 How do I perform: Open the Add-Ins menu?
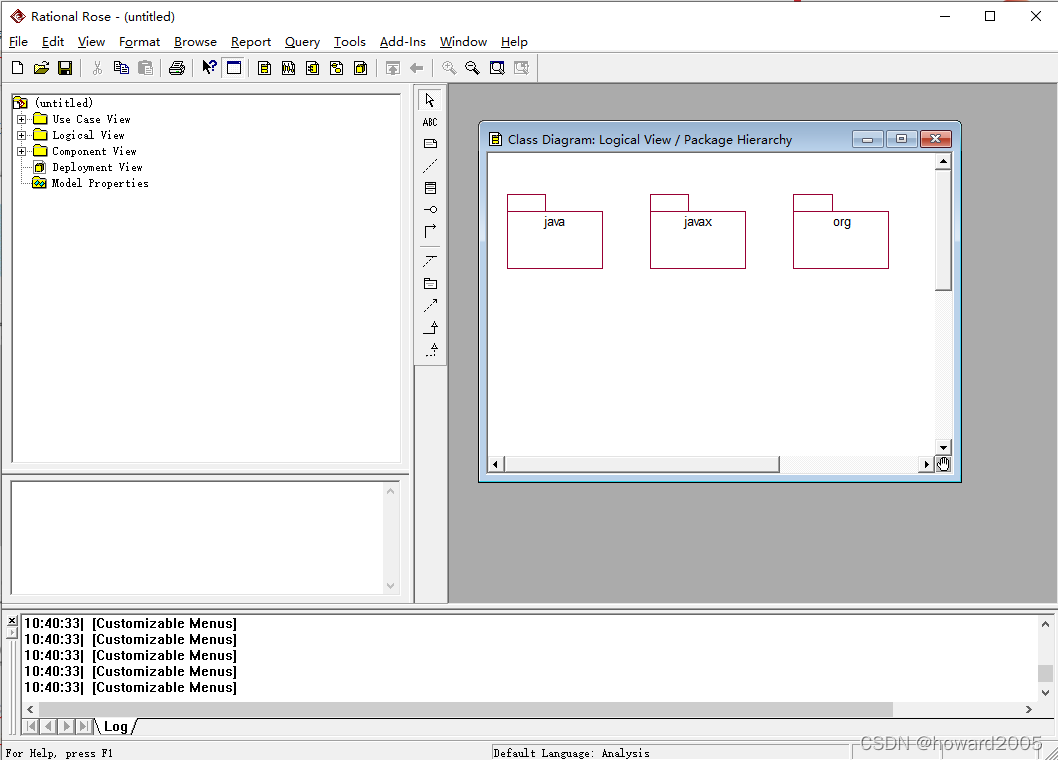pyautogui.click(x=402, y=42)
